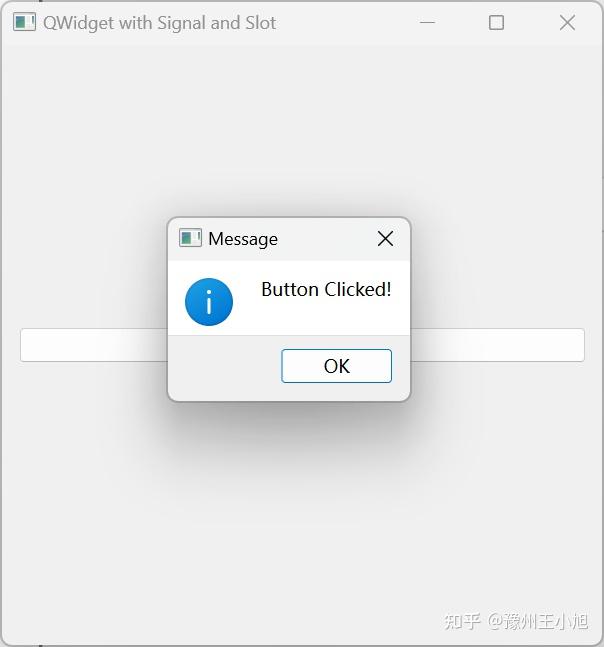Click the blue information icon
604x647 pixels.
pyautogui.click(x=209, y=302)
